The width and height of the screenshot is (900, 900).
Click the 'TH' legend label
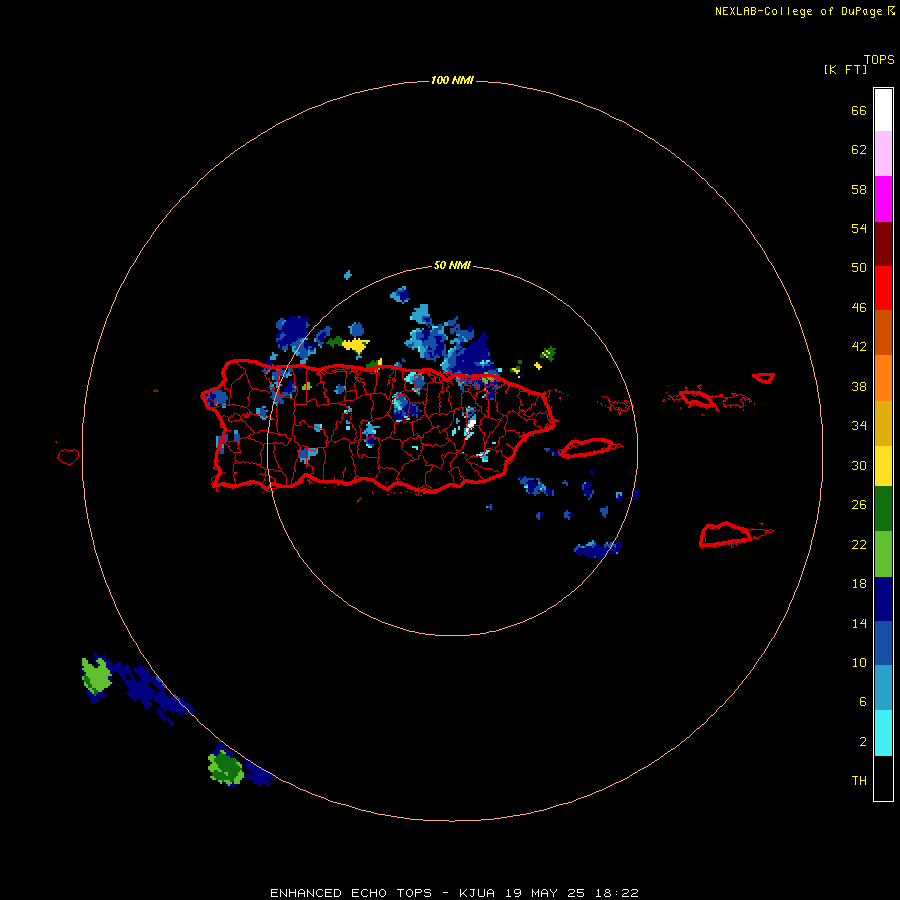(x=859, y=780)
